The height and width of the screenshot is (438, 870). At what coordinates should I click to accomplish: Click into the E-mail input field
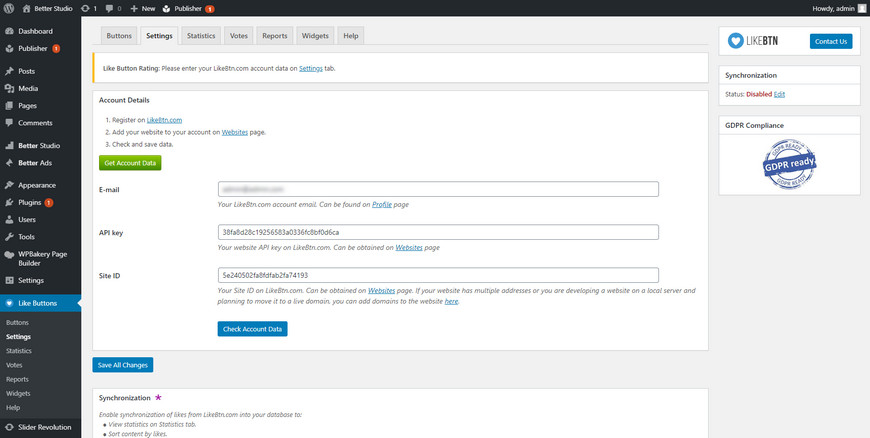438,189
